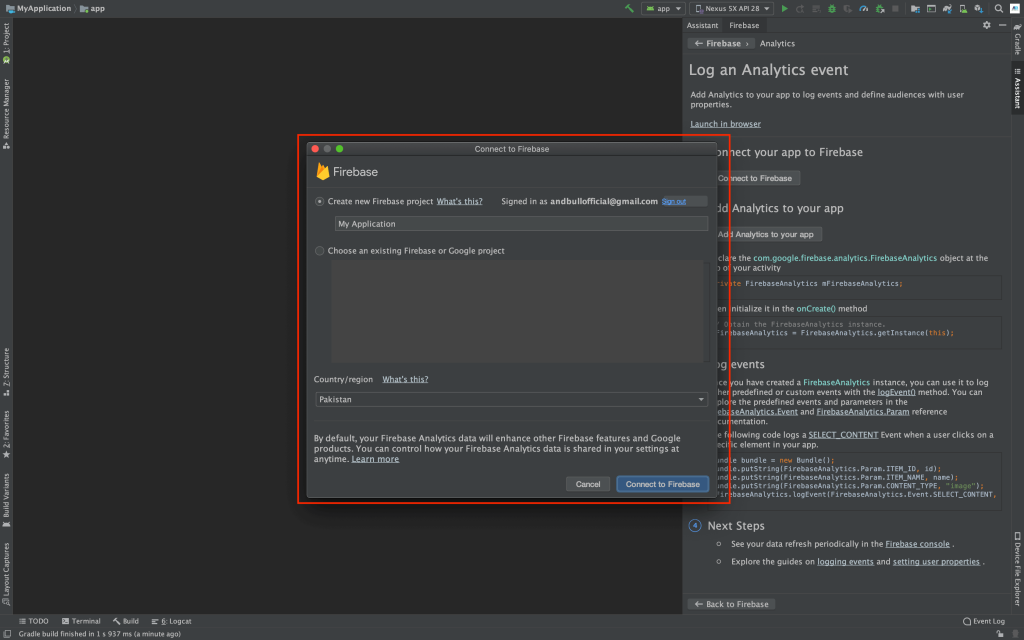The image size is (1024, 640).
Task: Click the lock icon in status bar
Action: tap(1000, 633)
